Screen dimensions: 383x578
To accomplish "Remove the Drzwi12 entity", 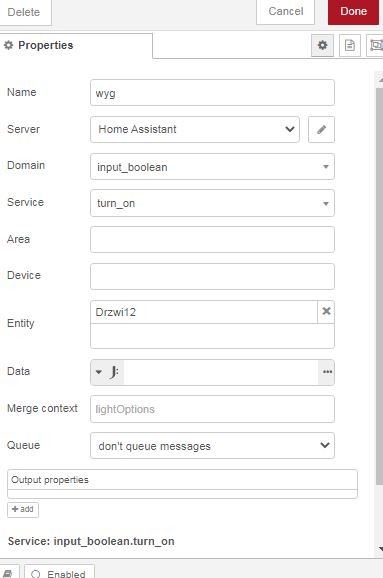I will coord(326,311).
